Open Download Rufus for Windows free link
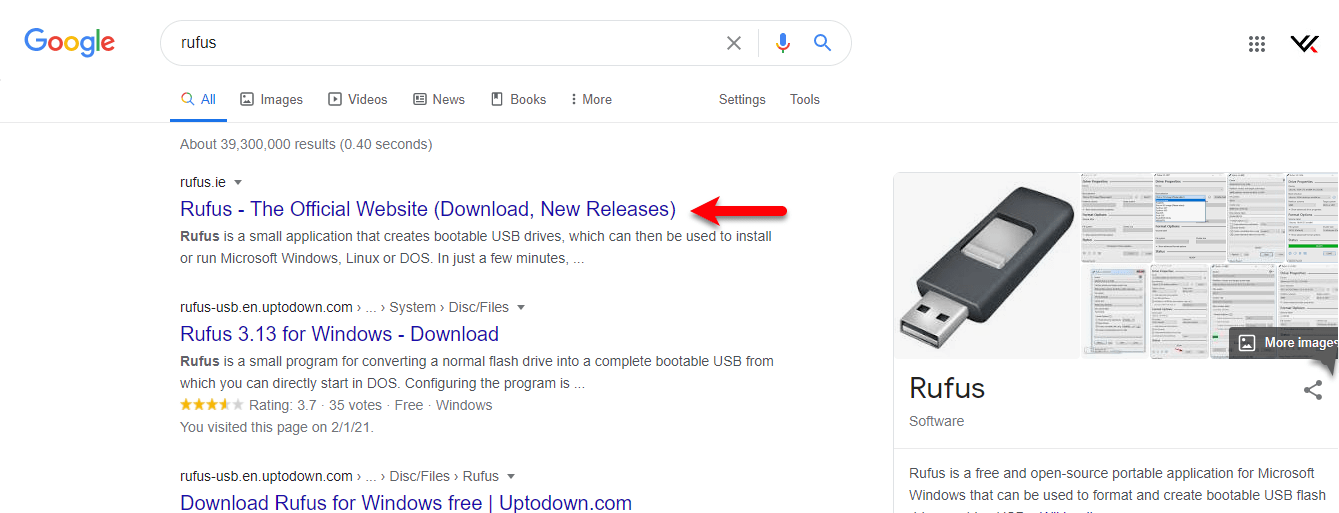 (406, 503)
